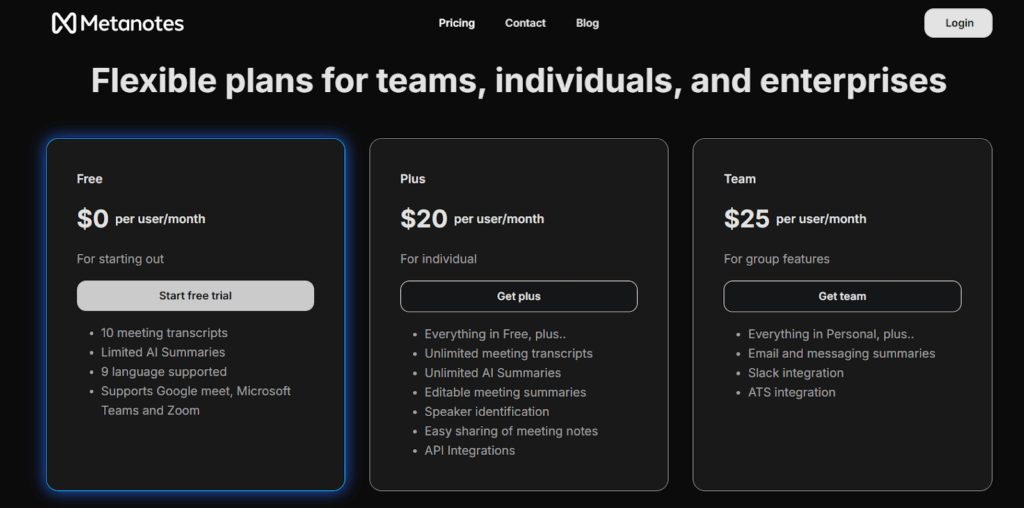Open the Pricing menu item
The height and width of the screenshot is (508, 1024).
457,23
